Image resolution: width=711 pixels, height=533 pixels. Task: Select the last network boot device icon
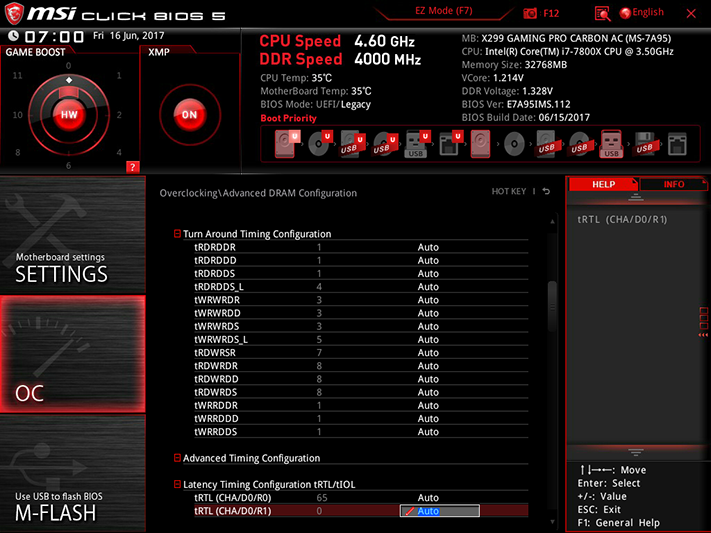pyautogui.click(x=677, y=145)
